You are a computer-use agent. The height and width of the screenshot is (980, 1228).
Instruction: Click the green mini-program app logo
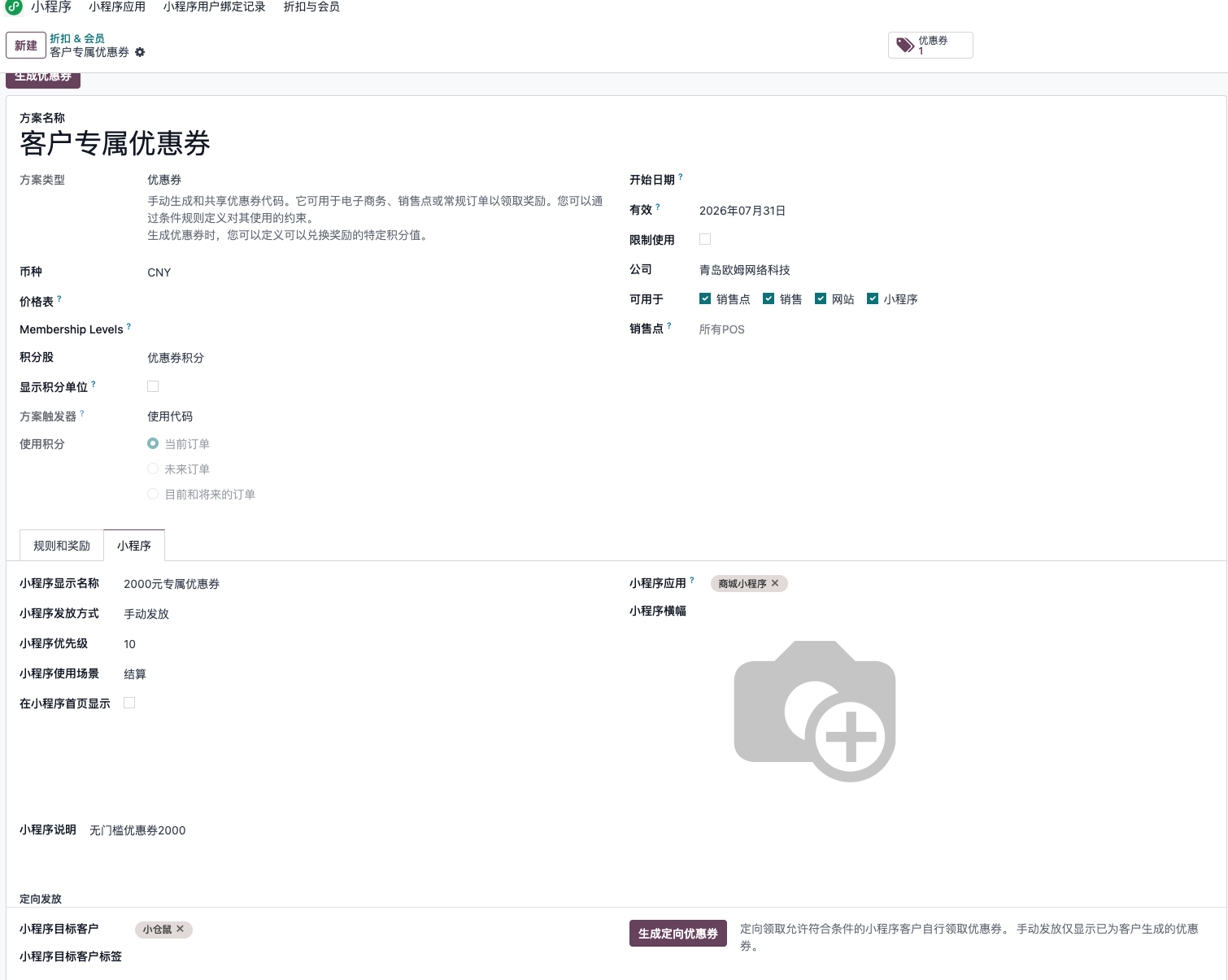14,7
